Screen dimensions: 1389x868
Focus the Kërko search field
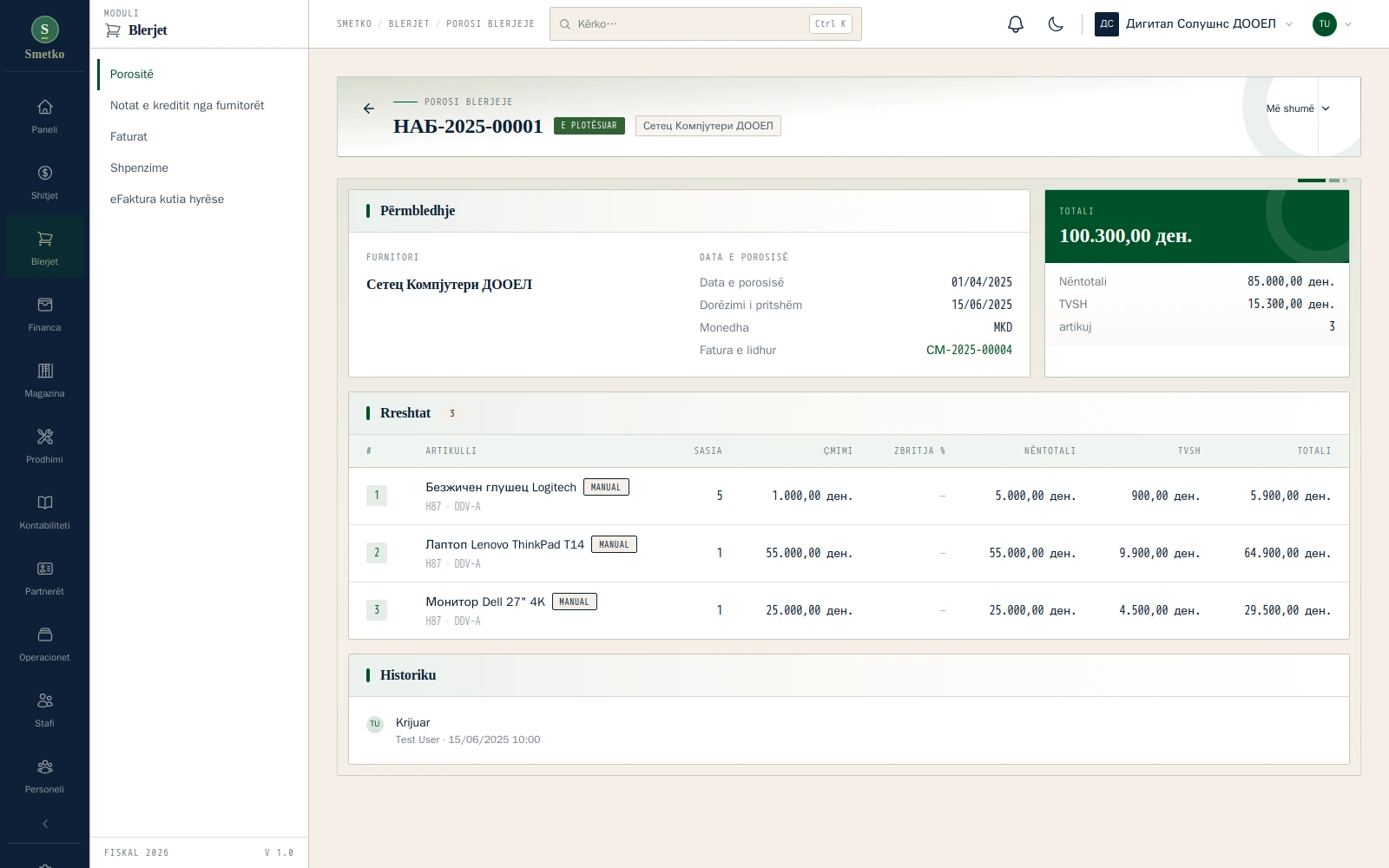click(x=706, y=24)
